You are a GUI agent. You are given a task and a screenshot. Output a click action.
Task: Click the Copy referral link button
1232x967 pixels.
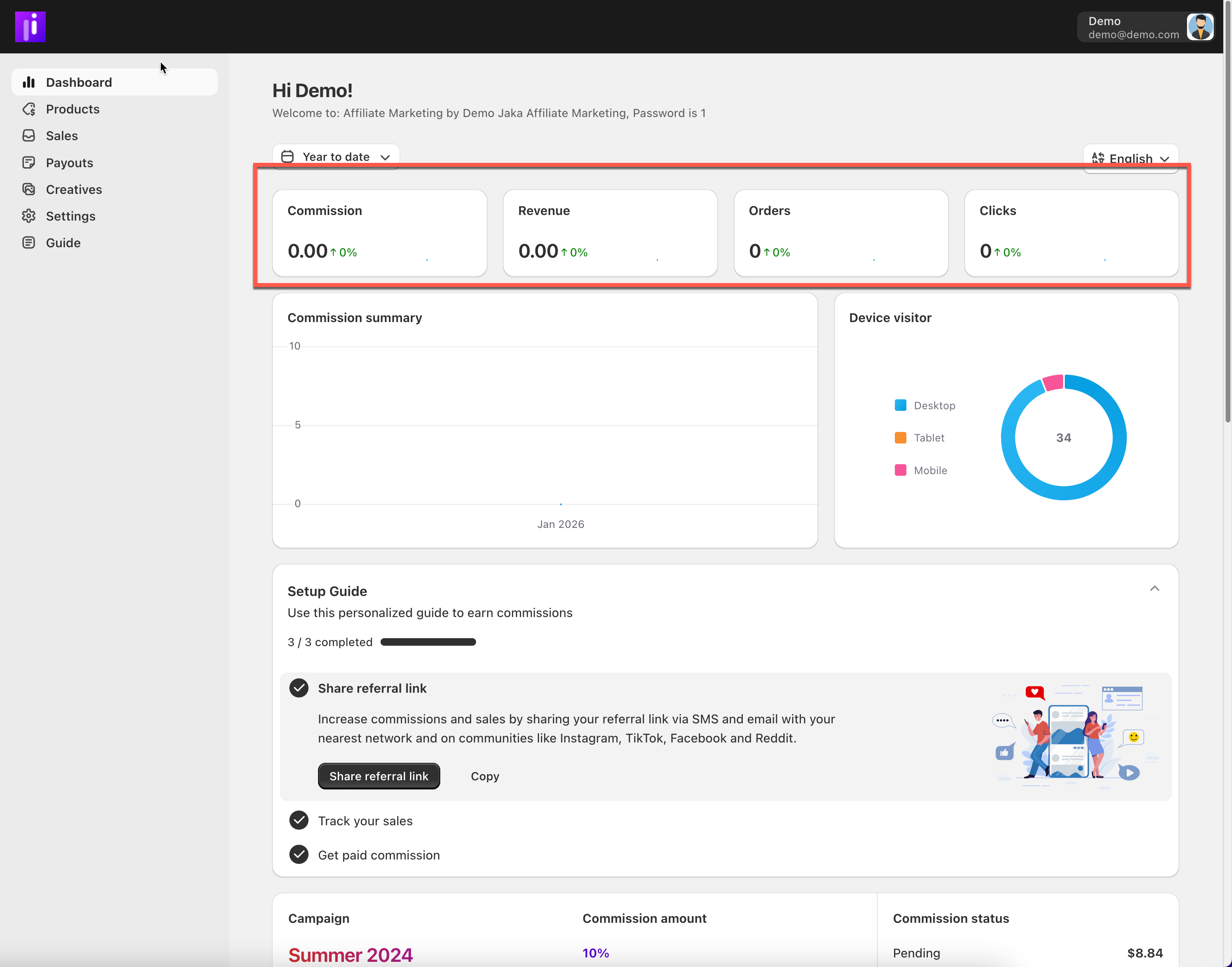tap(485, 776)
